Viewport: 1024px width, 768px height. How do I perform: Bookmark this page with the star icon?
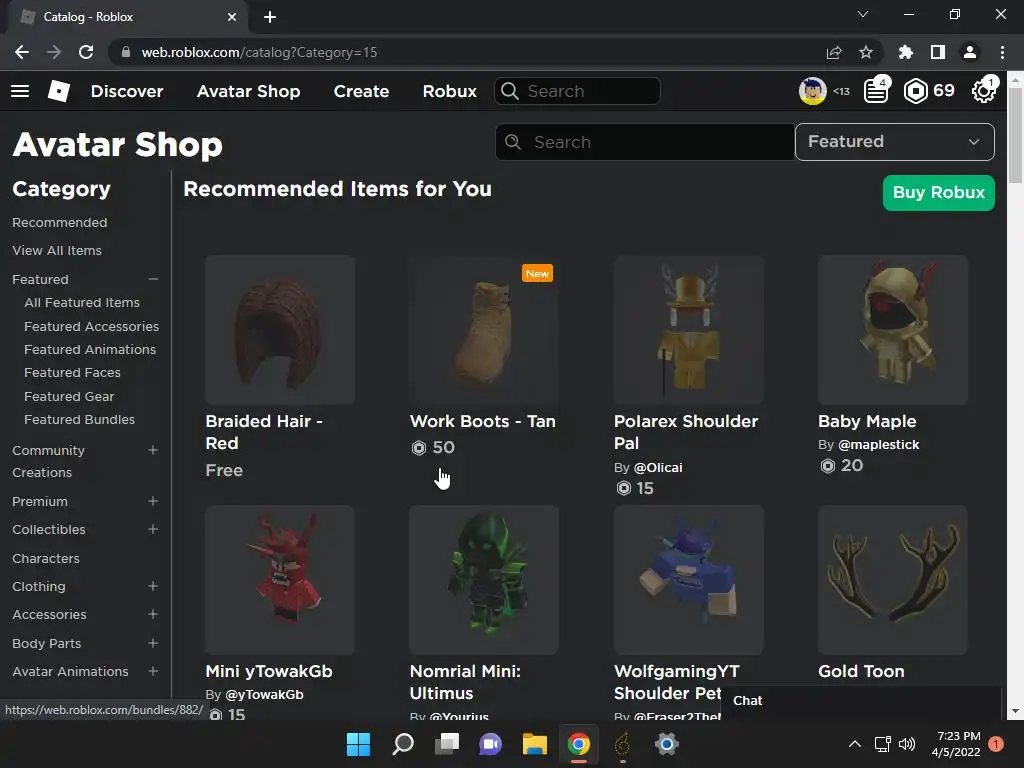coord(866,52)
